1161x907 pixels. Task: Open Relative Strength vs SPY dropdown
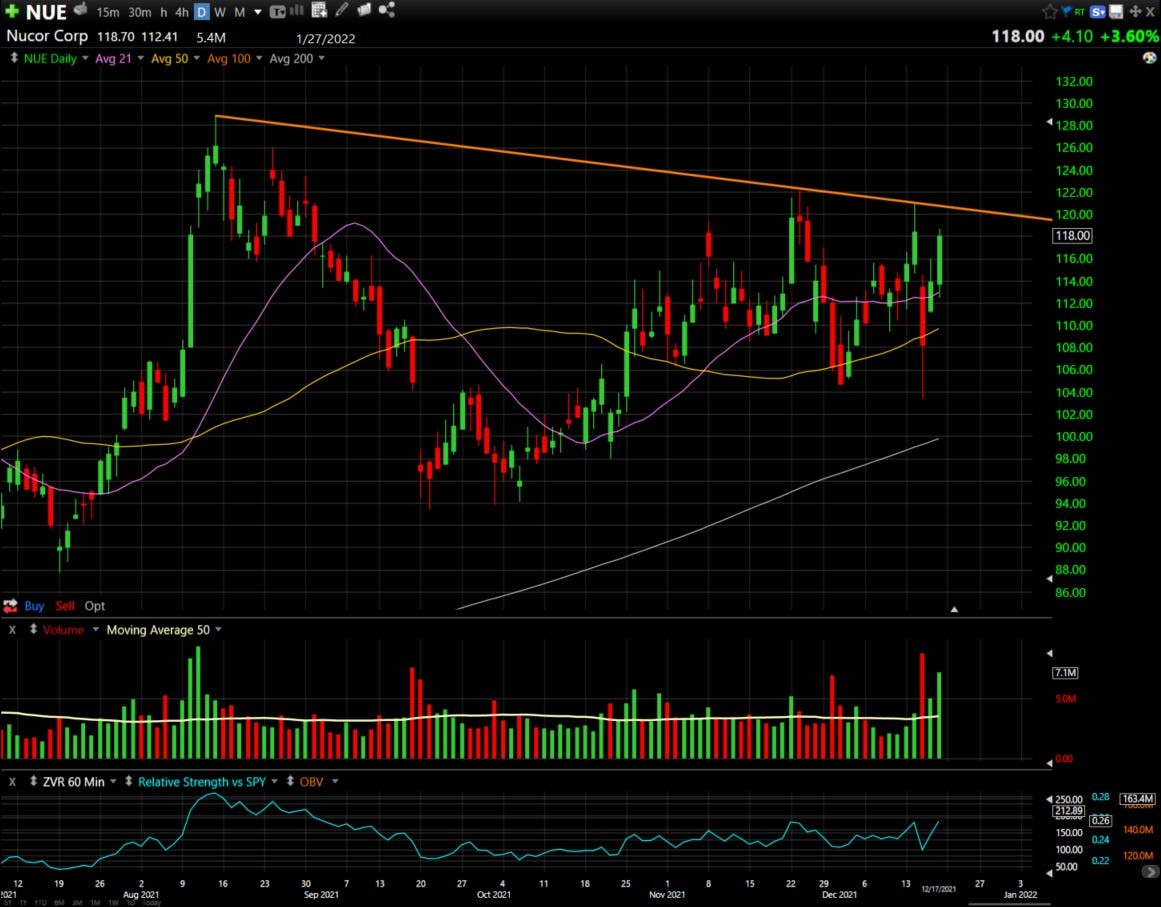[x=274, y=781]
